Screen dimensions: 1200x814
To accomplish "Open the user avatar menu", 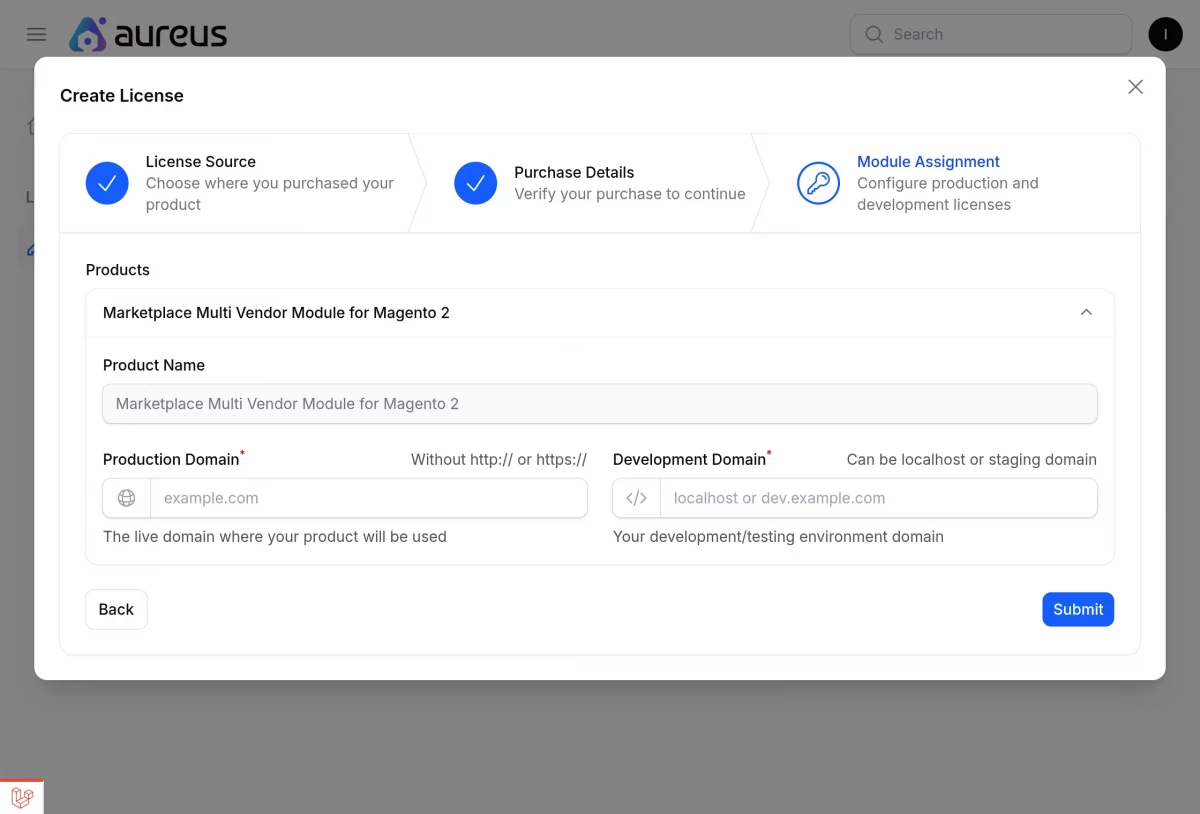I will point(1165,34).
